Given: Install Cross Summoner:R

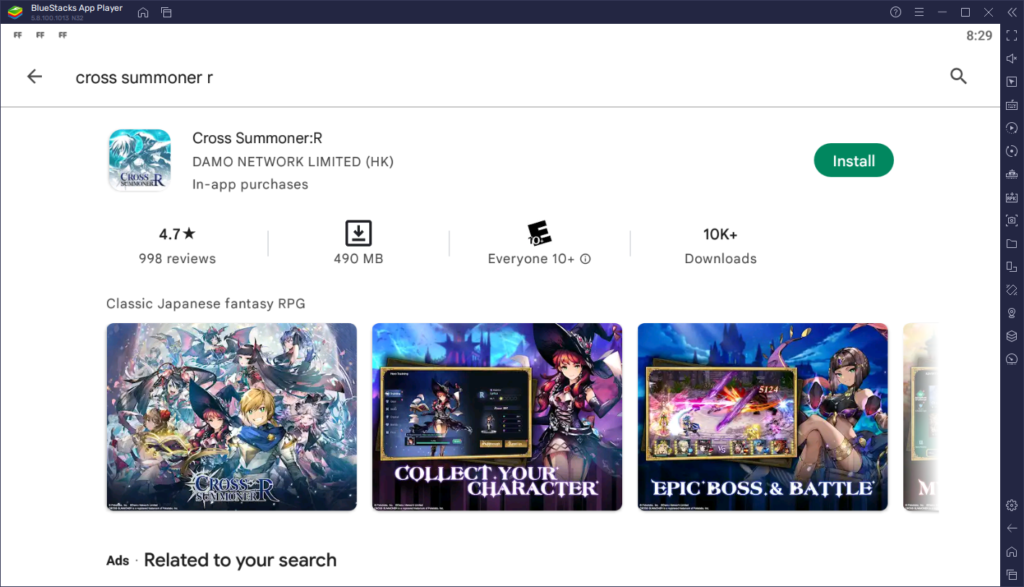Looking at the screenshot, I should [853, 159].
